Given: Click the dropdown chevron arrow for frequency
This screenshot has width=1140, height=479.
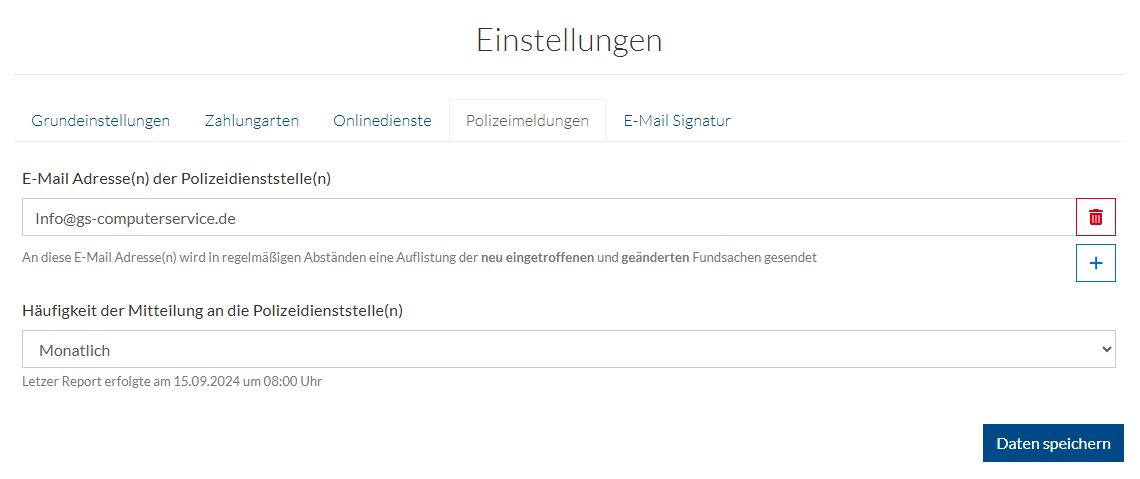Looking at the screenshot, I should [x=1106, y=349].
